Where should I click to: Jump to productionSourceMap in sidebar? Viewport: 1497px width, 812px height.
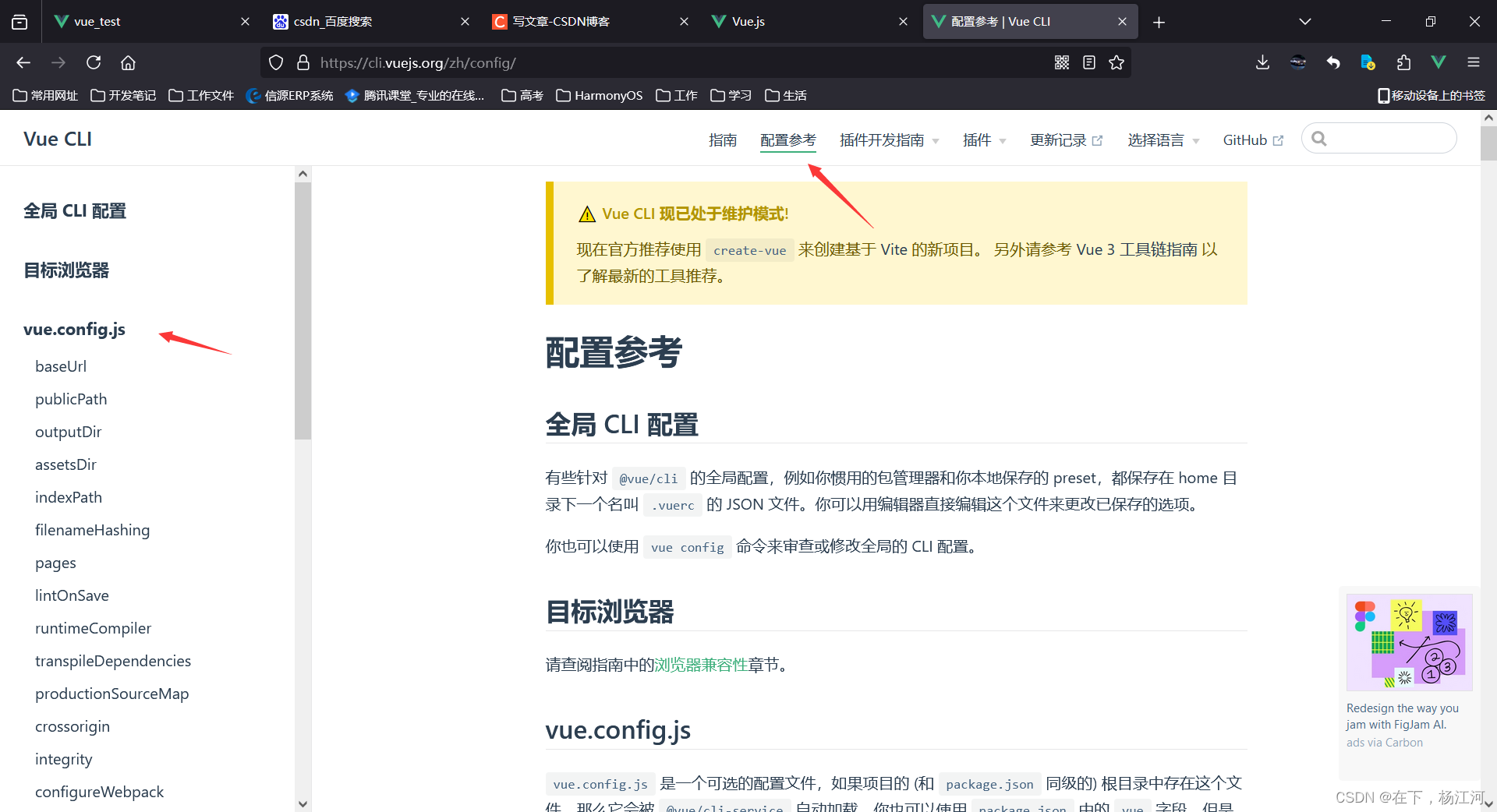point(112,694)
